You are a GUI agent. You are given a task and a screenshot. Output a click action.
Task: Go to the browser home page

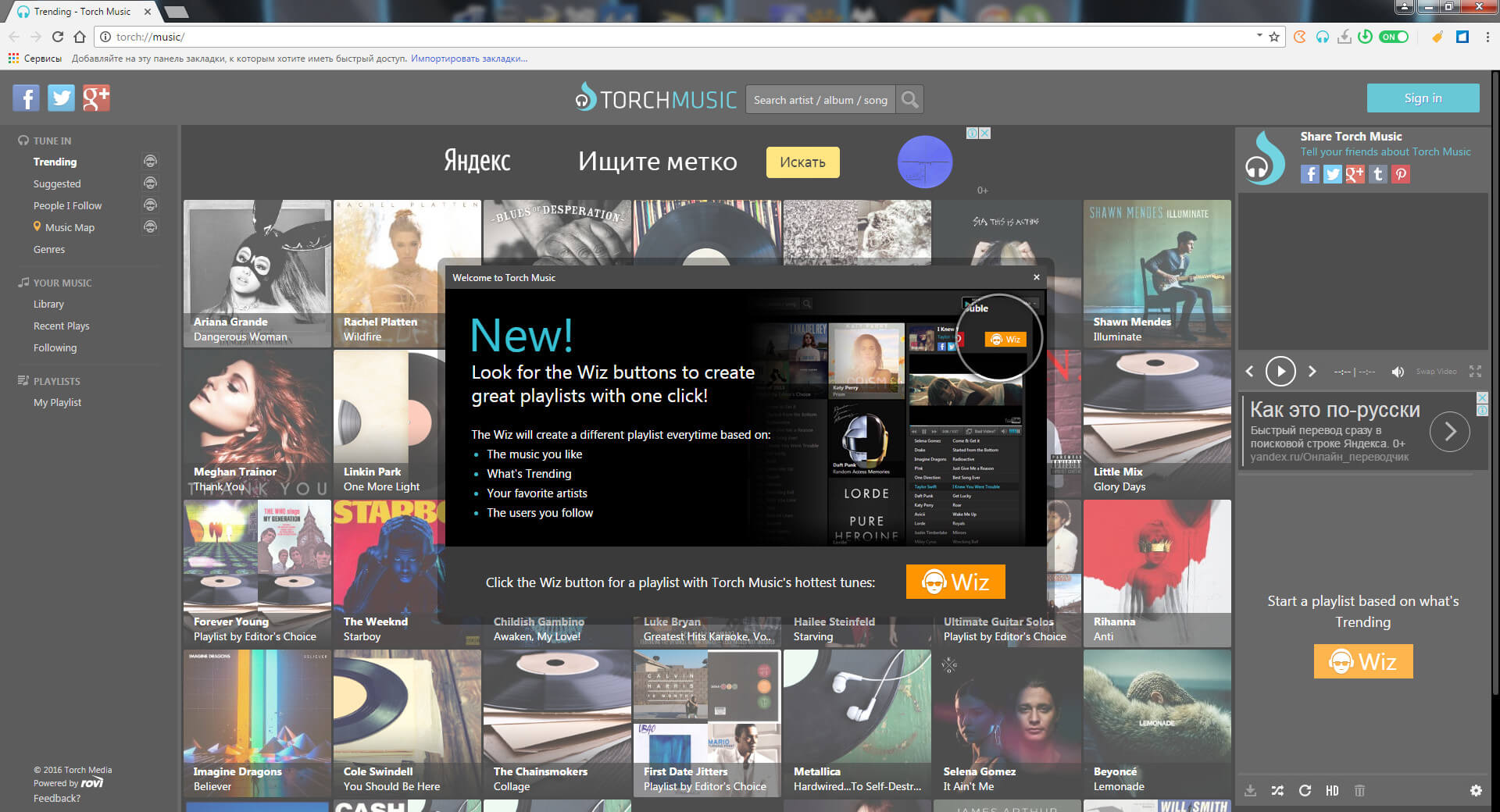[x=80, y=37]
